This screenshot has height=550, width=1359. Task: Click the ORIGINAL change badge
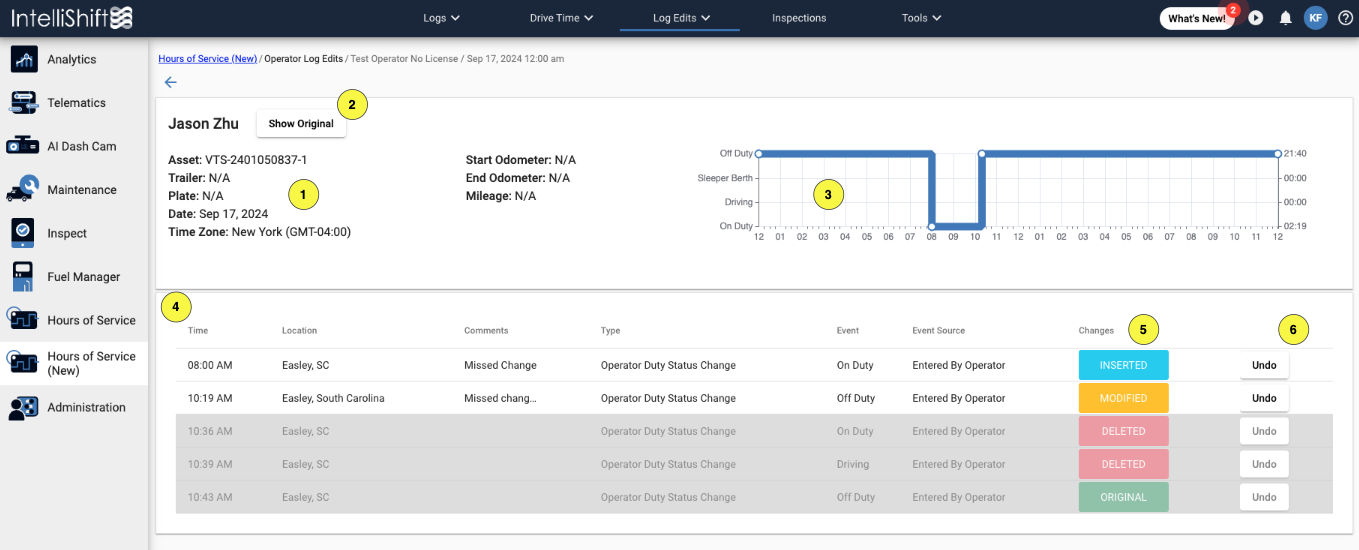1123,497
